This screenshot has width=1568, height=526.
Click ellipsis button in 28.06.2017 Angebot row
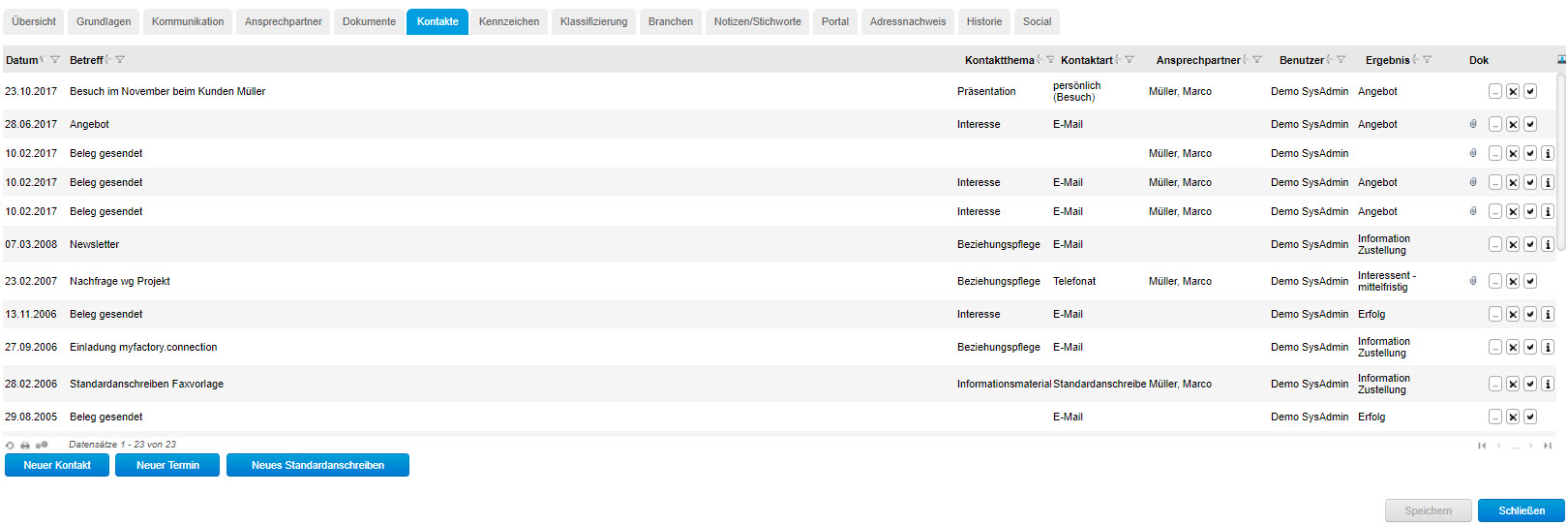tap(1495, 124)
